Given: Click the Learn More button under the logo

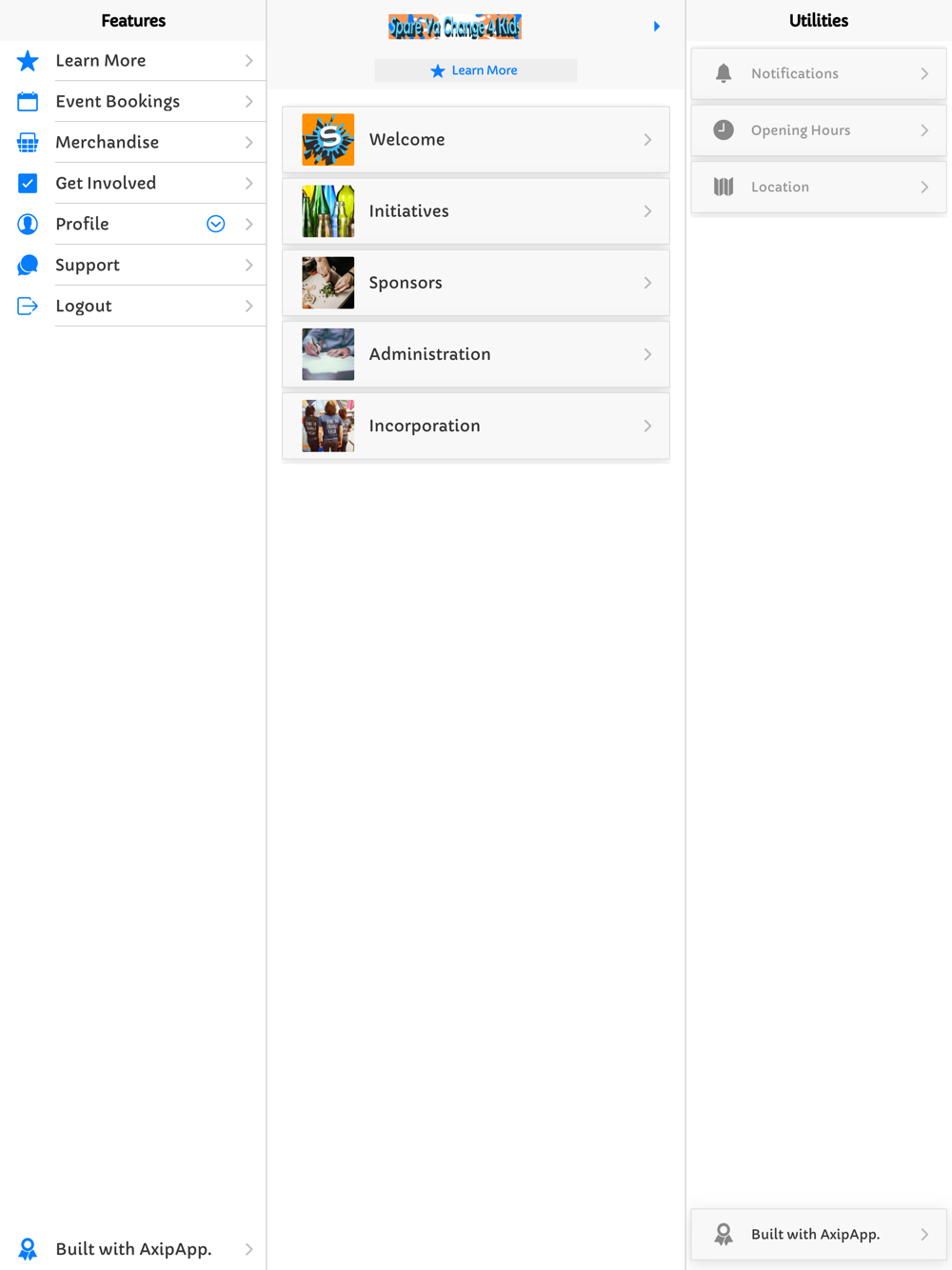Looking at the screenshot, I should pyautogui.click(x=475, y=70).
